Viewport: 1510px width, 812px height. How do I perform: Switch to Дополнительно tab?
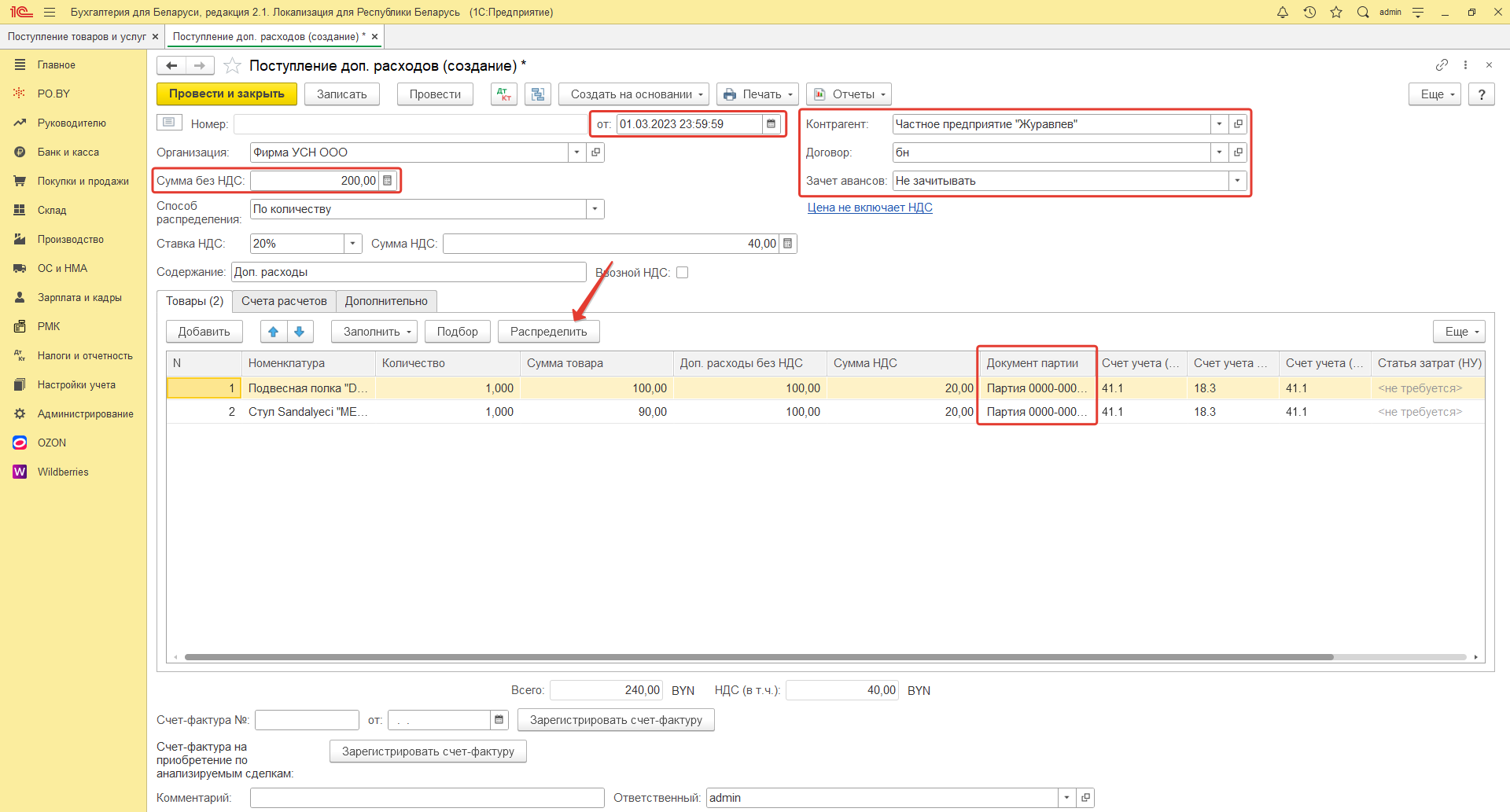point(386,301)
